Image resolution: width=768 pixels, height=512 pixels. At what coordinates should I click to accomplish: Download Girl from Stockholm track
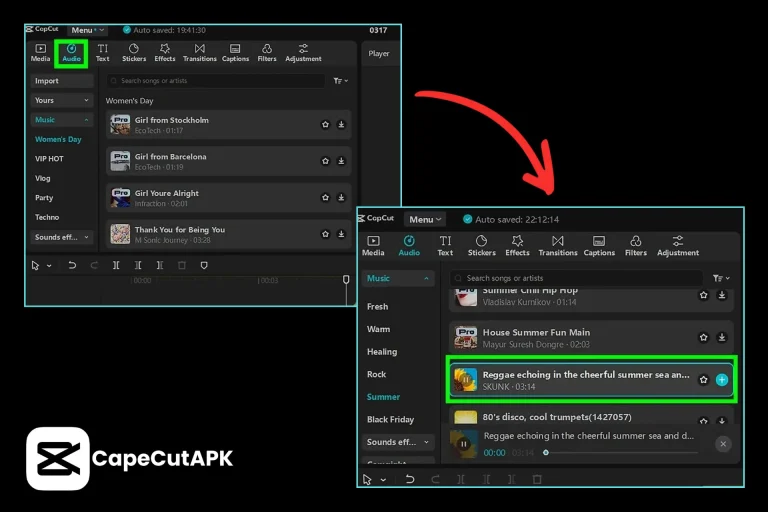point(341,124)
